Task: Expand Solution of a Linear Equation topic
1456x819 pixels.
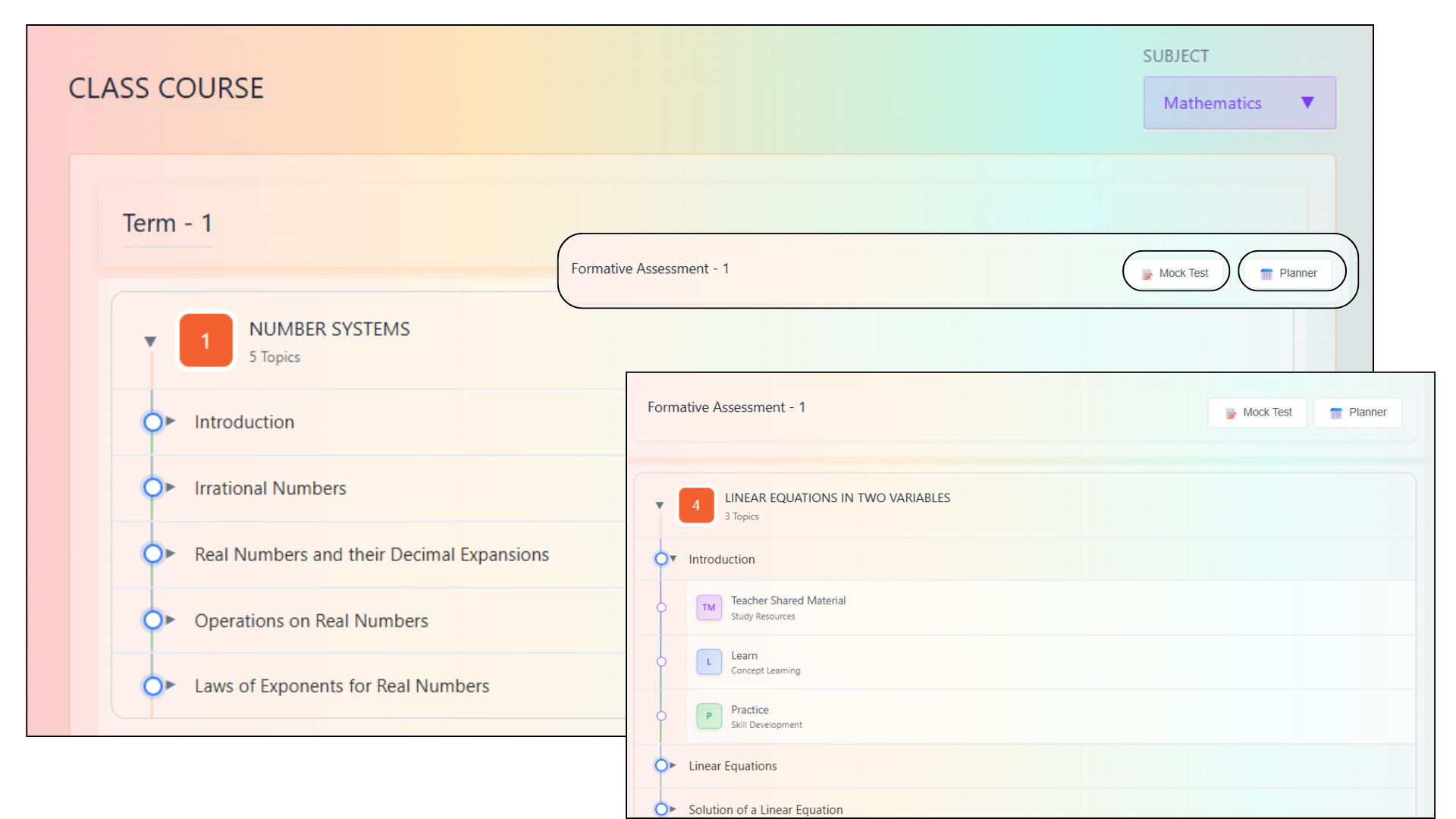Action: pos(673,809)
